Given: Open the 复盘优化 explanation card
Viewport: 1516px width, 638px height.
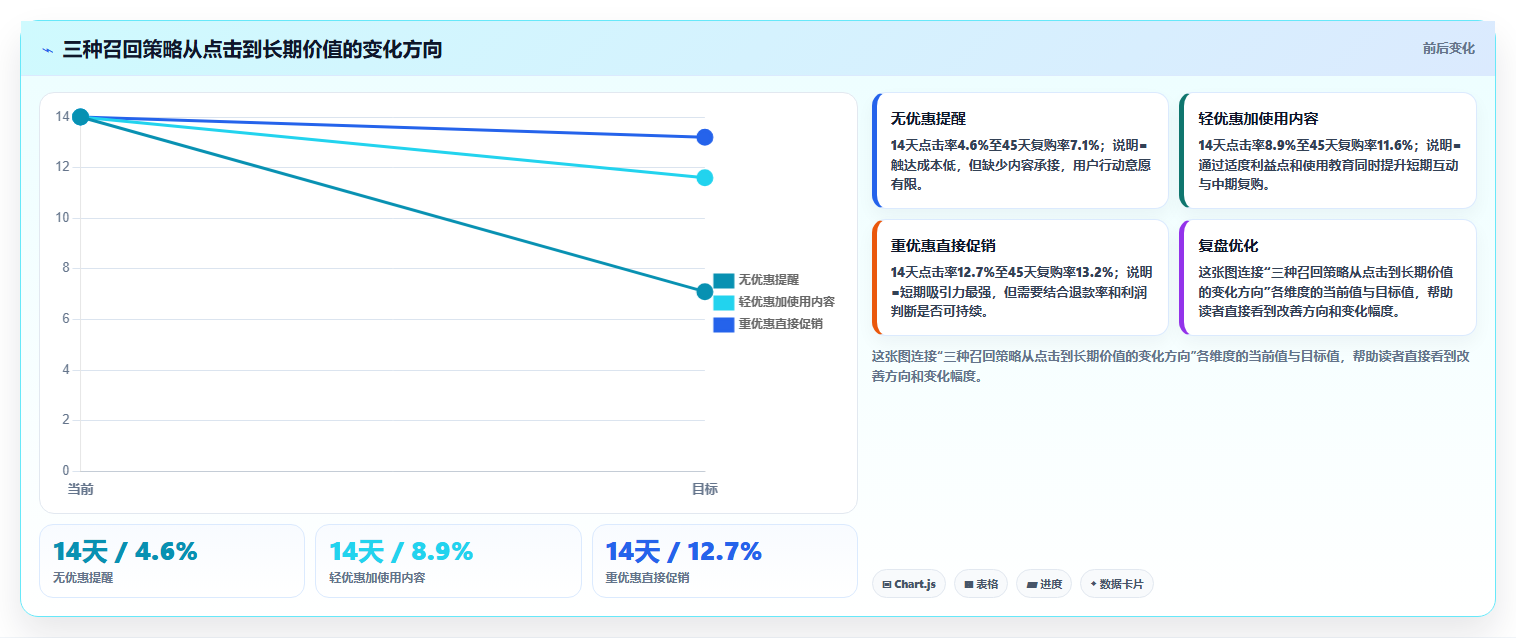Looking at the screenshot, I should pos(1327,277).
